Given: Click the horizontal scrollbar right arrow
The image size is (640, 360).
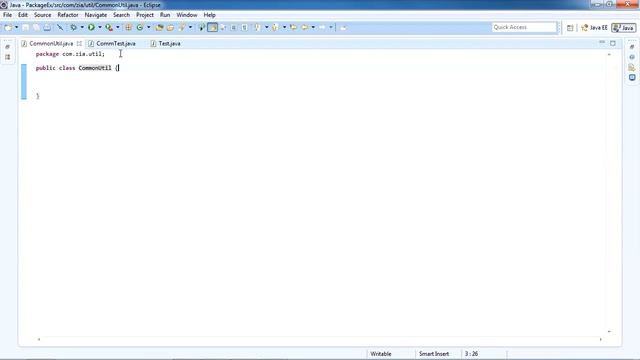Looking at the screenshot, I should [x=600, y=339].
